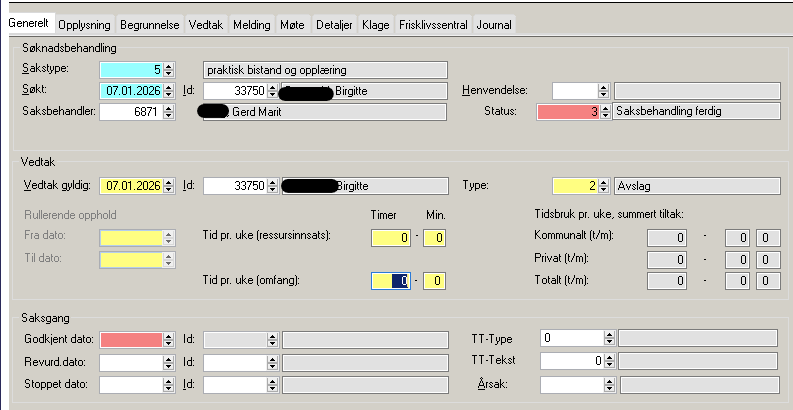Click the Søkt date spinner
Viewport: 793px width, 410px height.
(x=168, y=91)
